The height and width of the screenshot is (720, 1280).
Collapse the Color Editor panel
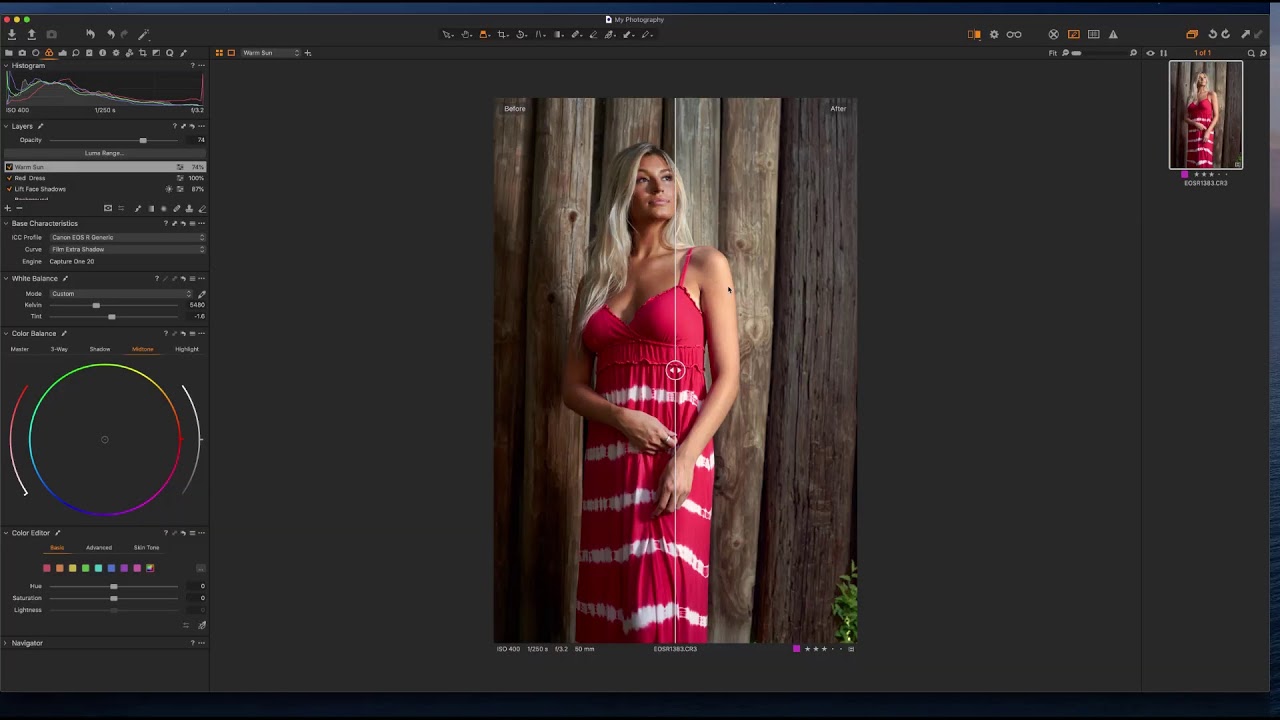(x=6, y=533)
